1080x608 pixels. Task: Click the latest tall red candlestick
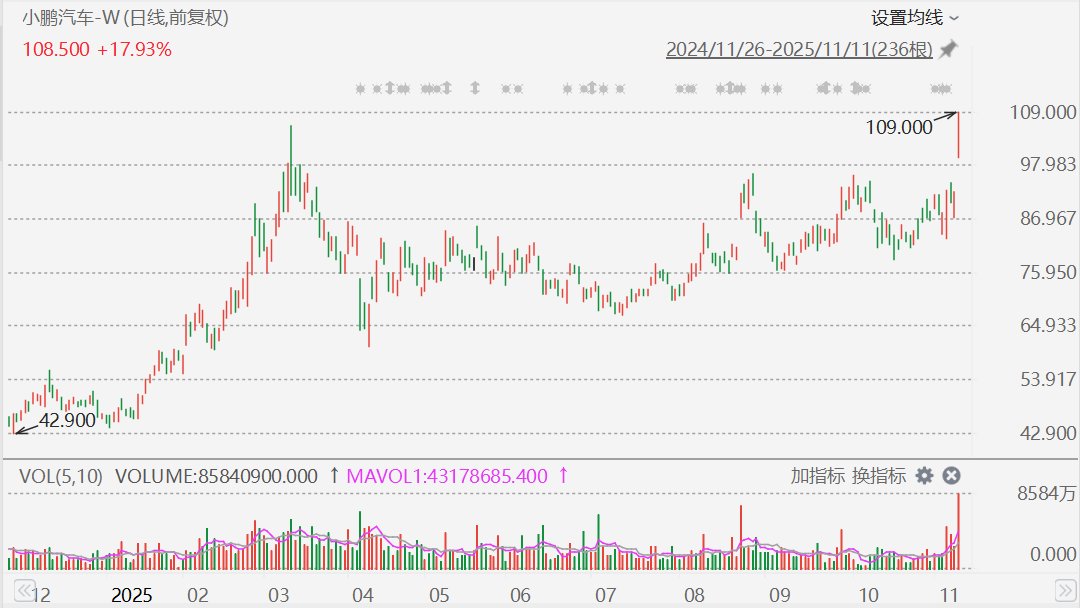(x=958, y=135)
